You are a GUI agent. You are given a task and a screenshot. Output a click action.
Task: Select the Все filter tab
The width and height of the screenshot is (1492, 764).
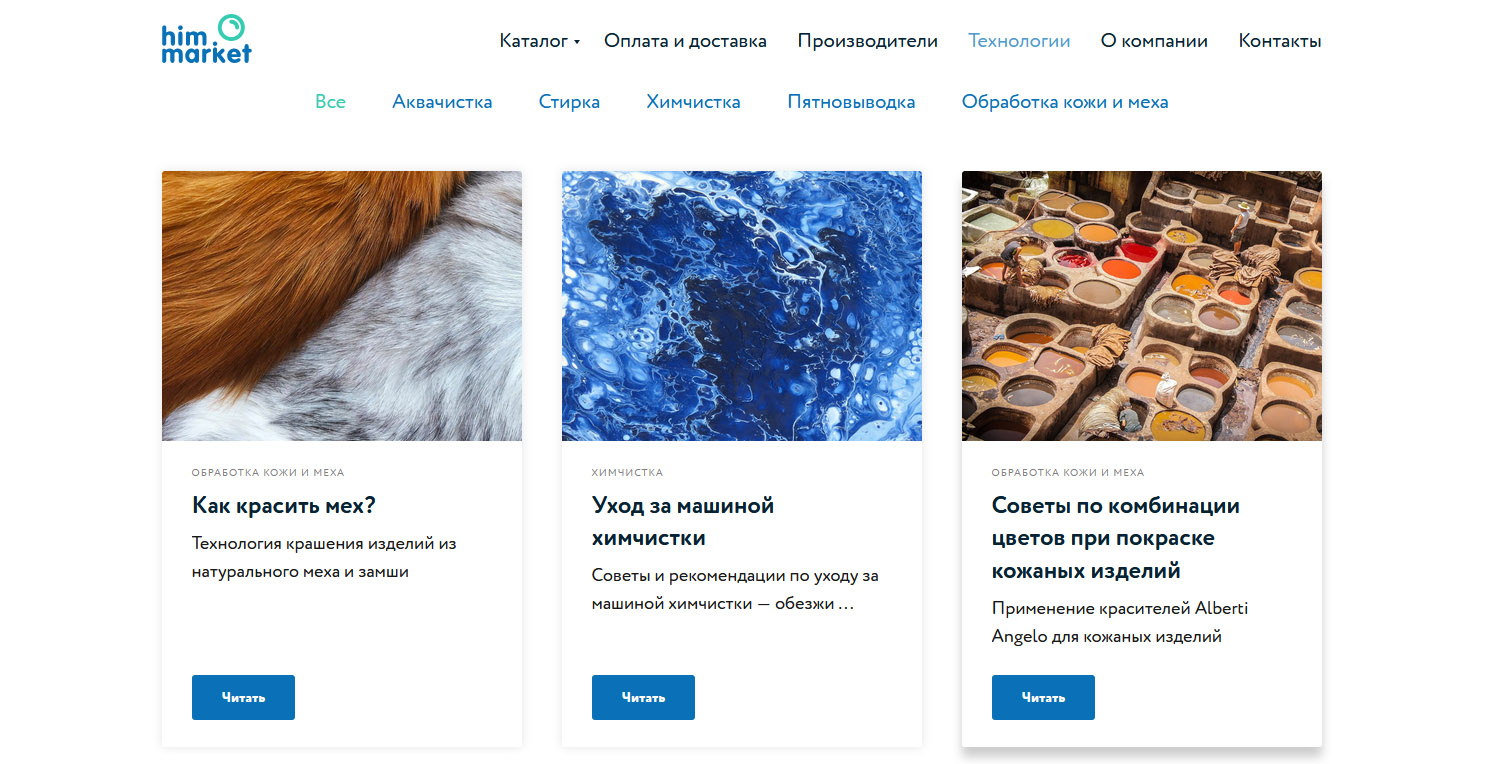pyautogui.click(x=330, y=101)
